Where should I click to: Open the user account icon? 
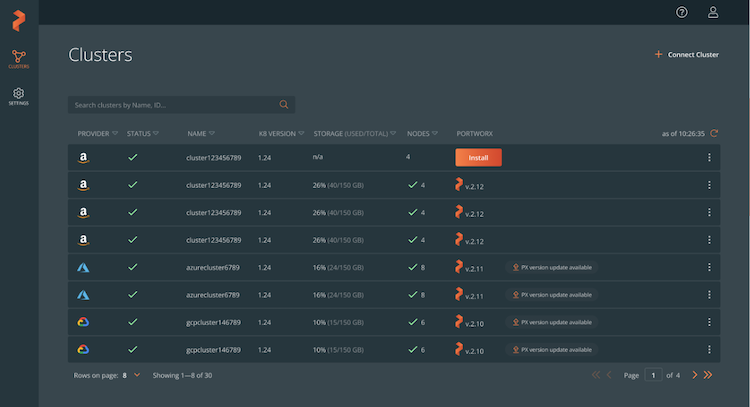[x=713, y=12]
